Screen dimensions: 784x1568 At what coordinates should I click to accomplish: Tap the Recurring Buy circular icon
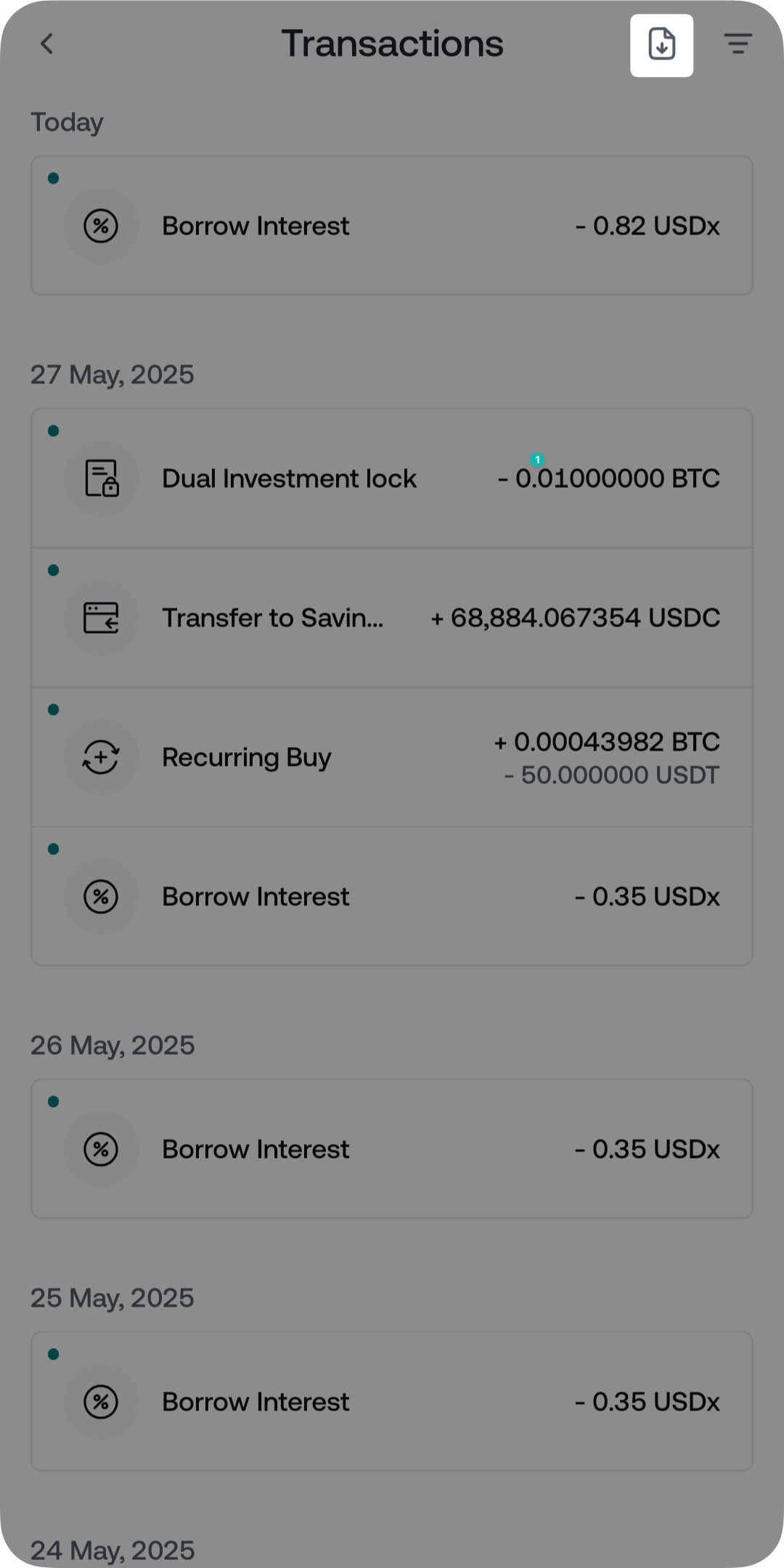pos(101,757)
